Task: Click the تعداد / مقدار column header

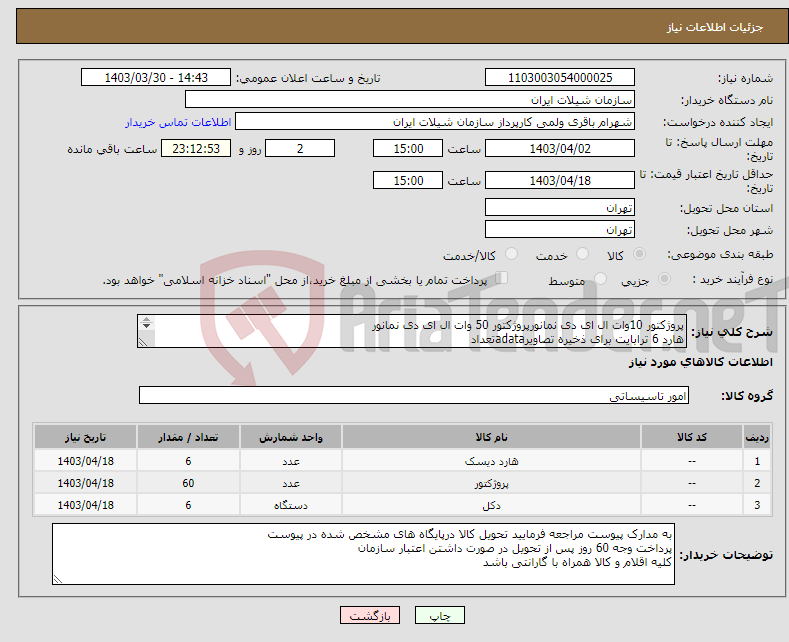Action: [188, 437]
